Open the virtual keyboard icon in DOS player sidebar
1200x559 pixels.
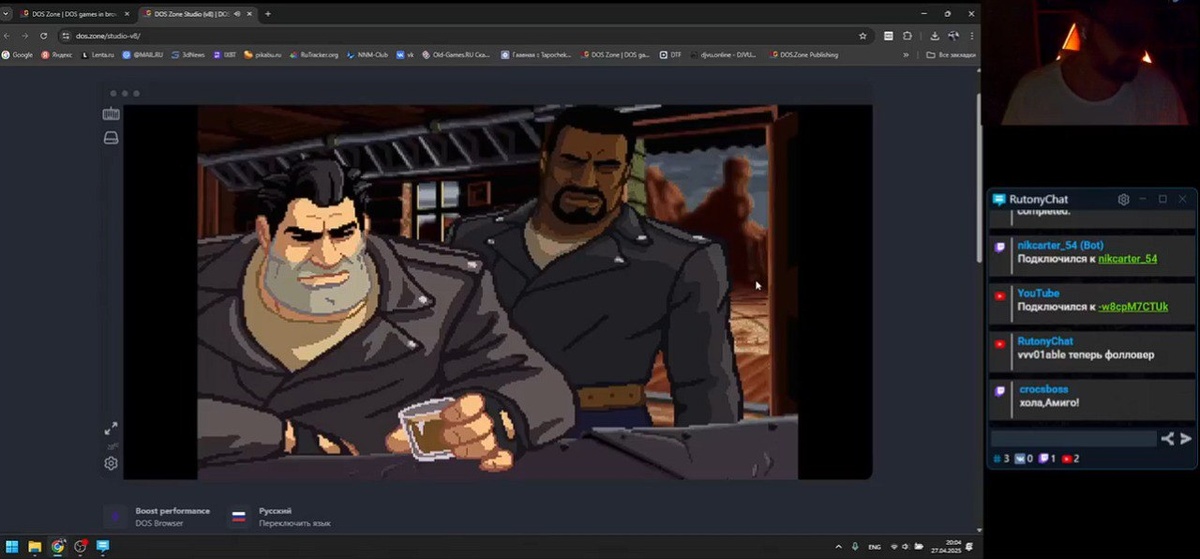(111, 113)
